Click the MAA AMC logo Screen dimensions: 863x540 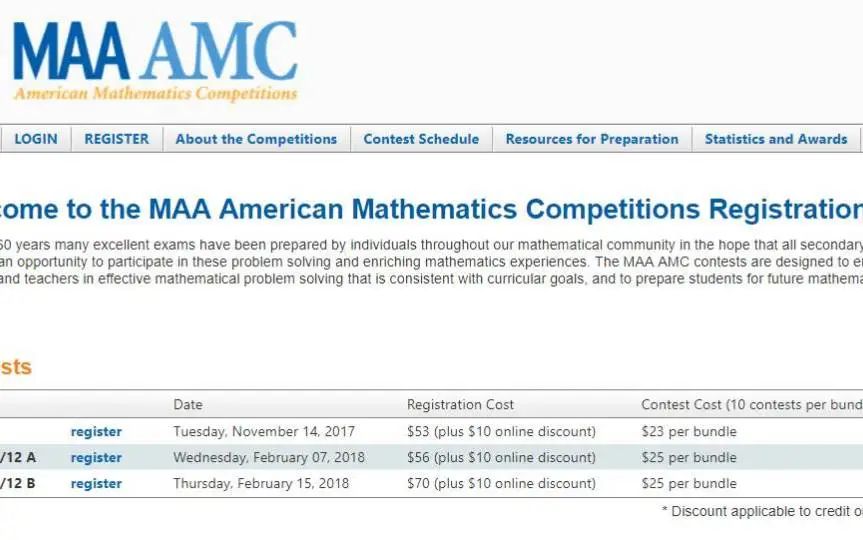click(155, 61)
